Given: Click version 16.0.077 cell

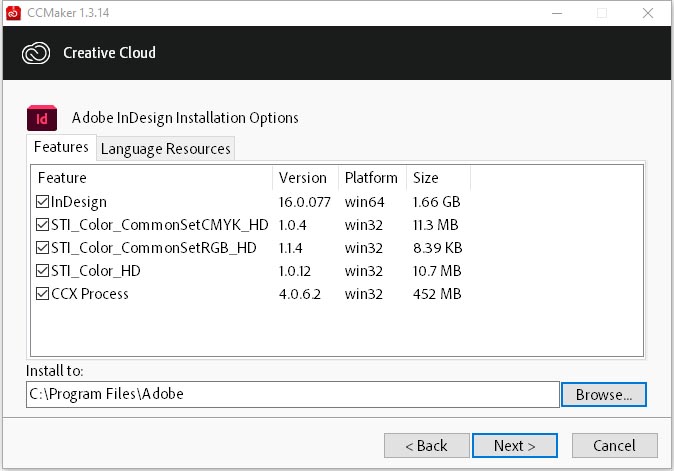Looking at the screenshot, I should click(x=305, y=202).
